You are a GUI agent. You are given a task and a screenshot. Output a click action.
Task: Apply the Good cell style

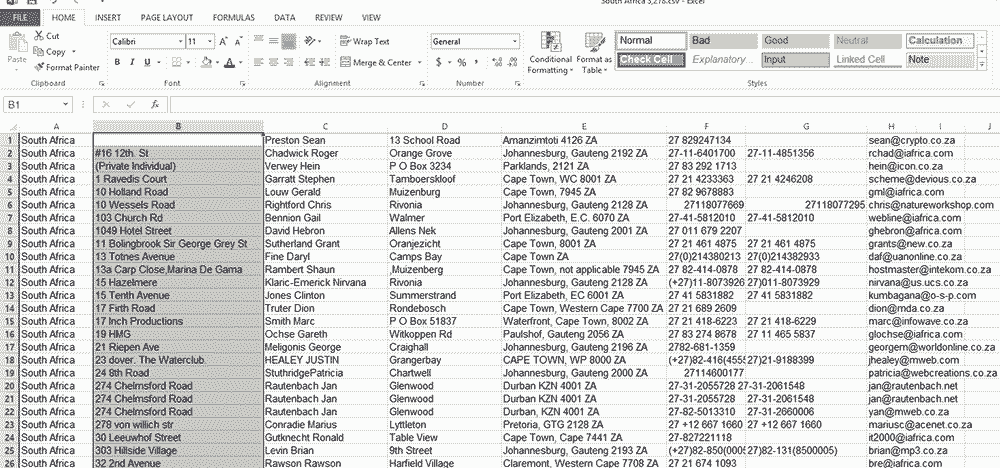pyautogui.click(x=796, y=40)
